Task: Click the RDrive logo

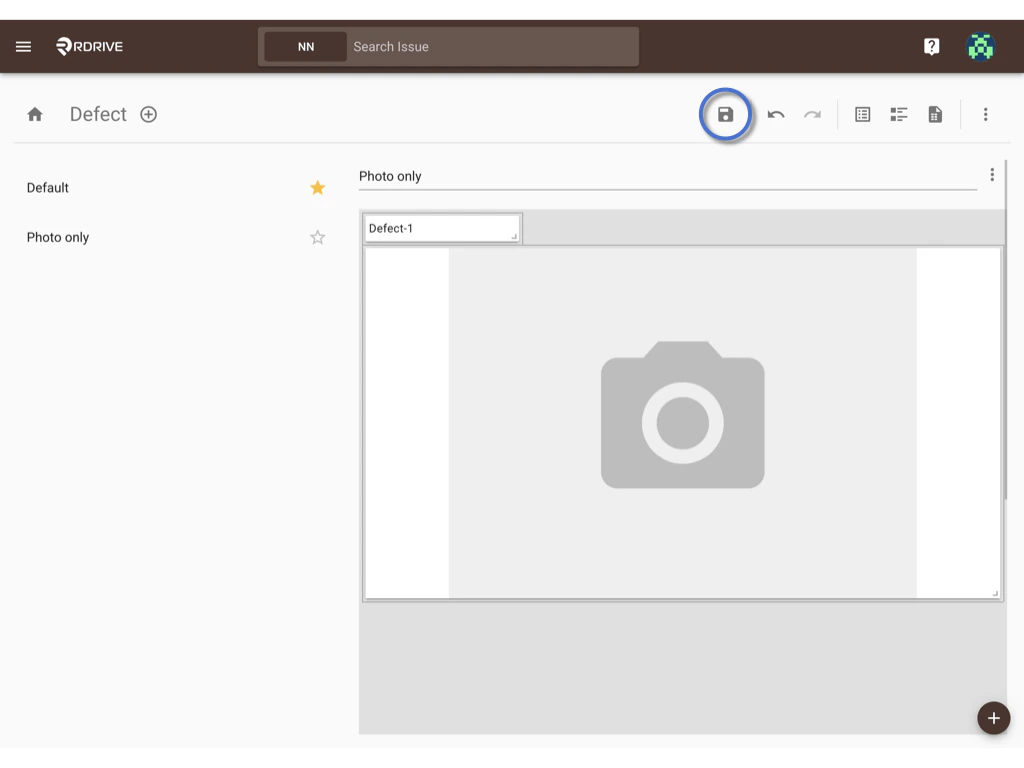Action: (x=89, y=46)
